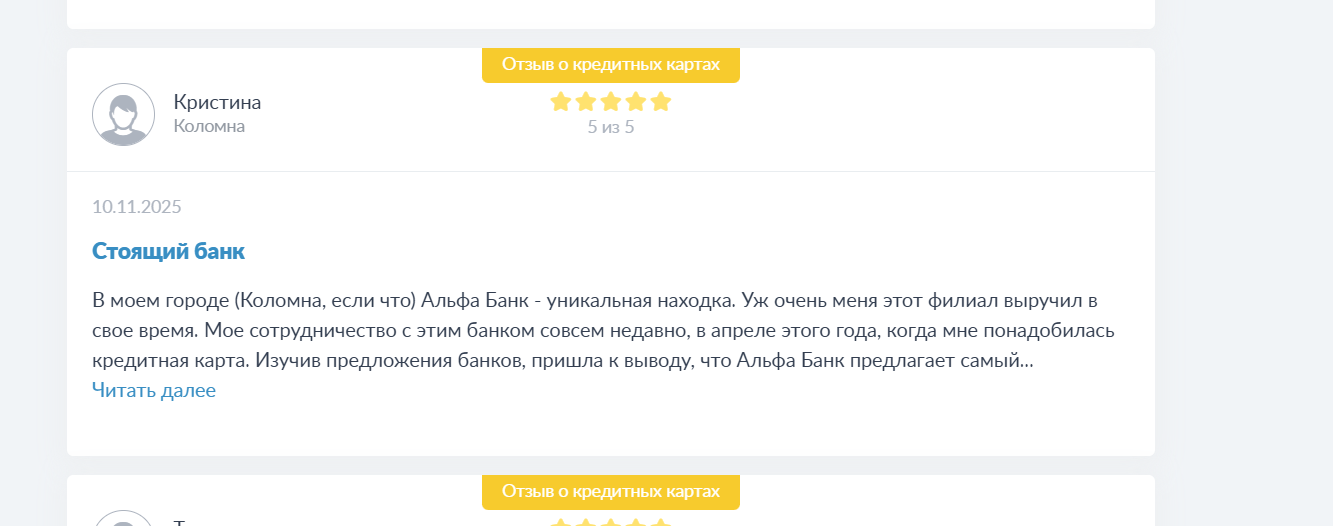Click the second star in Кристина's rating

click(x=585, y=102)
